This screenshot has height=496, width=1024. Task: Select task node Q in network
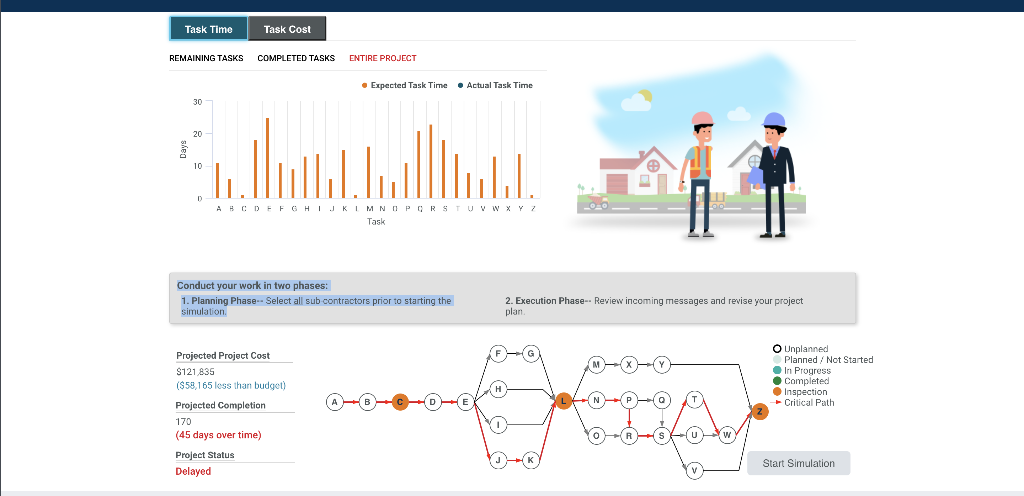click(662, 400)
